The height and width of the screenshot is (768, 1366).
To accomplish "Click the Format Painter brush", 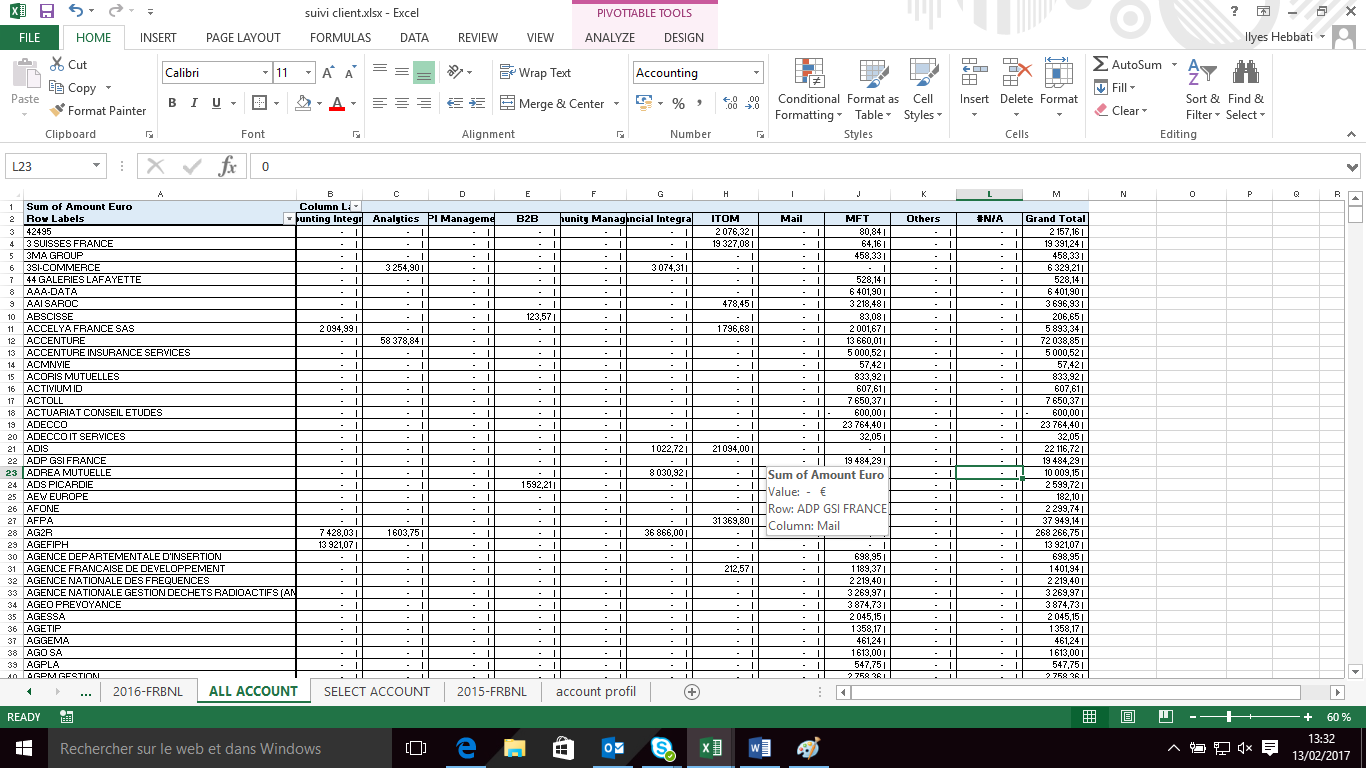I will [98, 110].
